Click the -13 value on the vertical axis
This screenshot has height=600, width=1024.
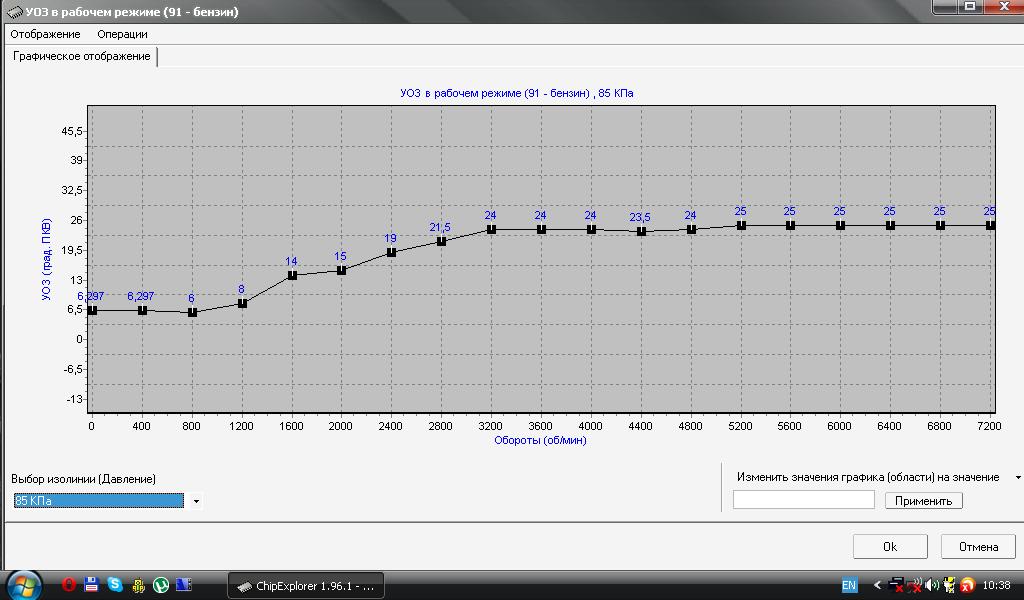tap(74, 399)
